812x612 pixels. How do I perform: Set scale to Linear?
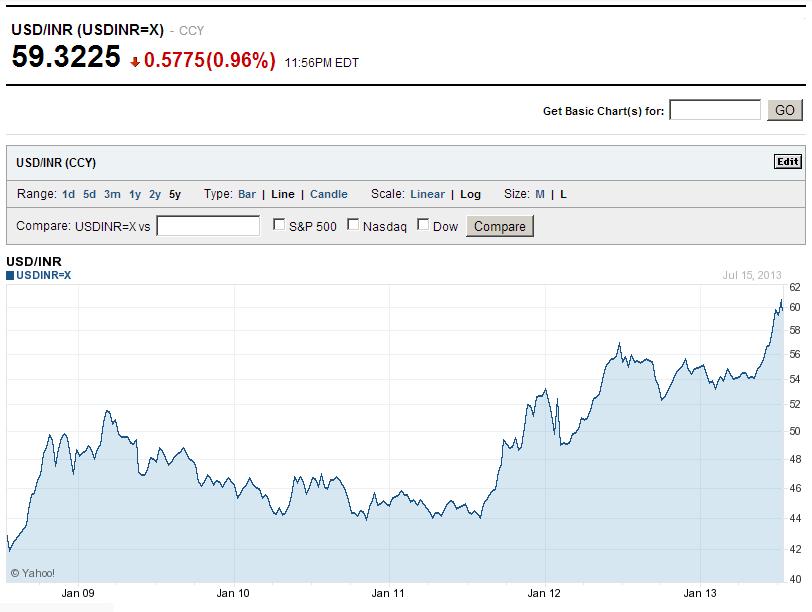(427, 194)
